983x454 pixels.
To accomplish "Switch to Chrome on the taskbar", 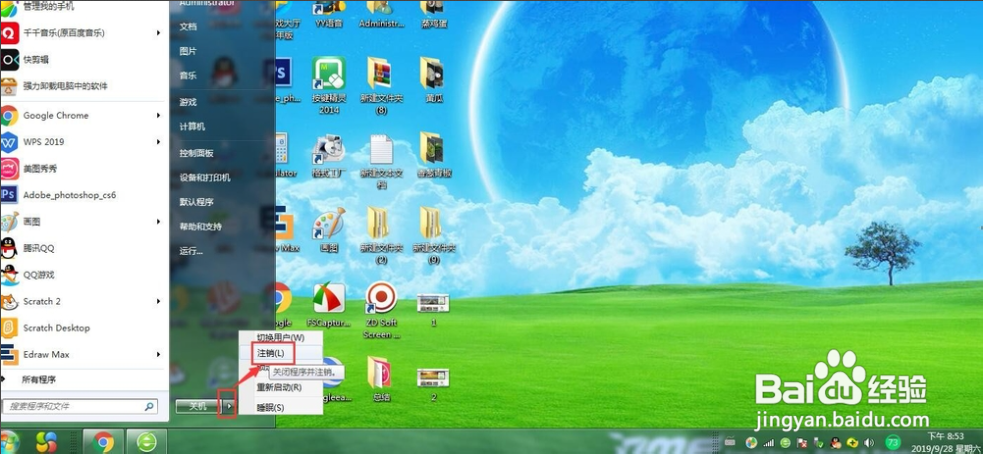I will (x=103, y=442).
